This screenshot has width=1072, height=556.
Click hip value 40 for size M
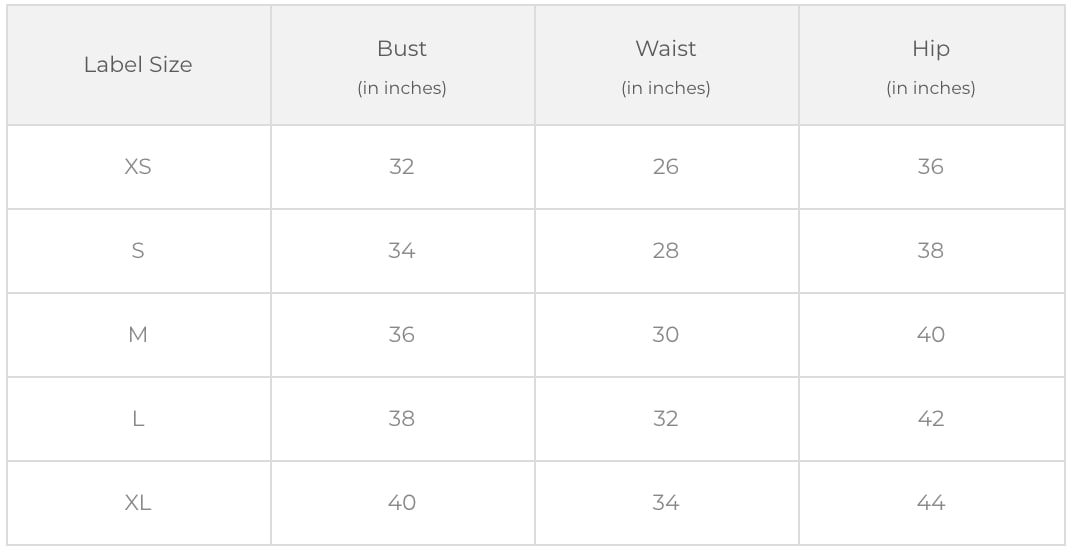click(x=931, y=335)
